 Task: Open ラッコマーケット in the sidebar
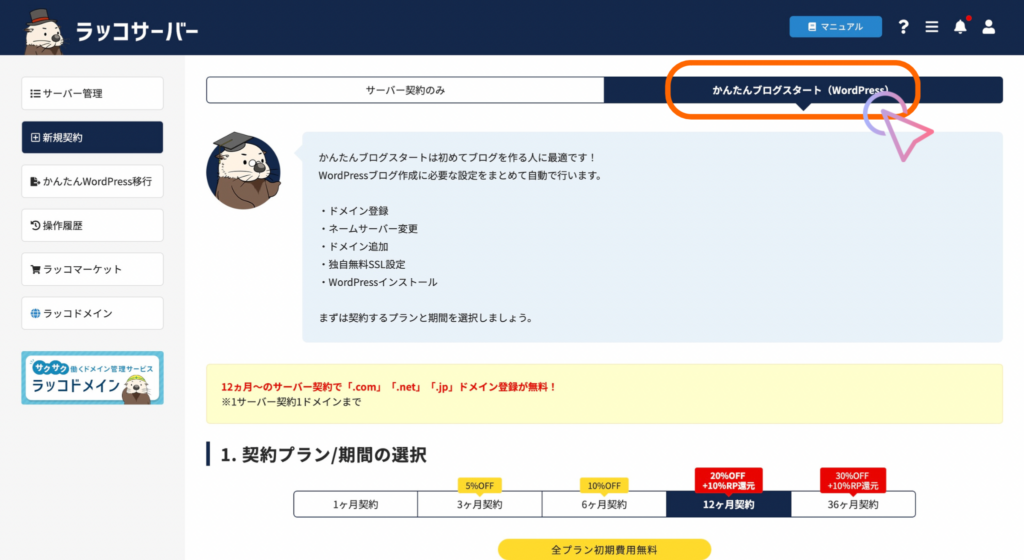(92, 270)
